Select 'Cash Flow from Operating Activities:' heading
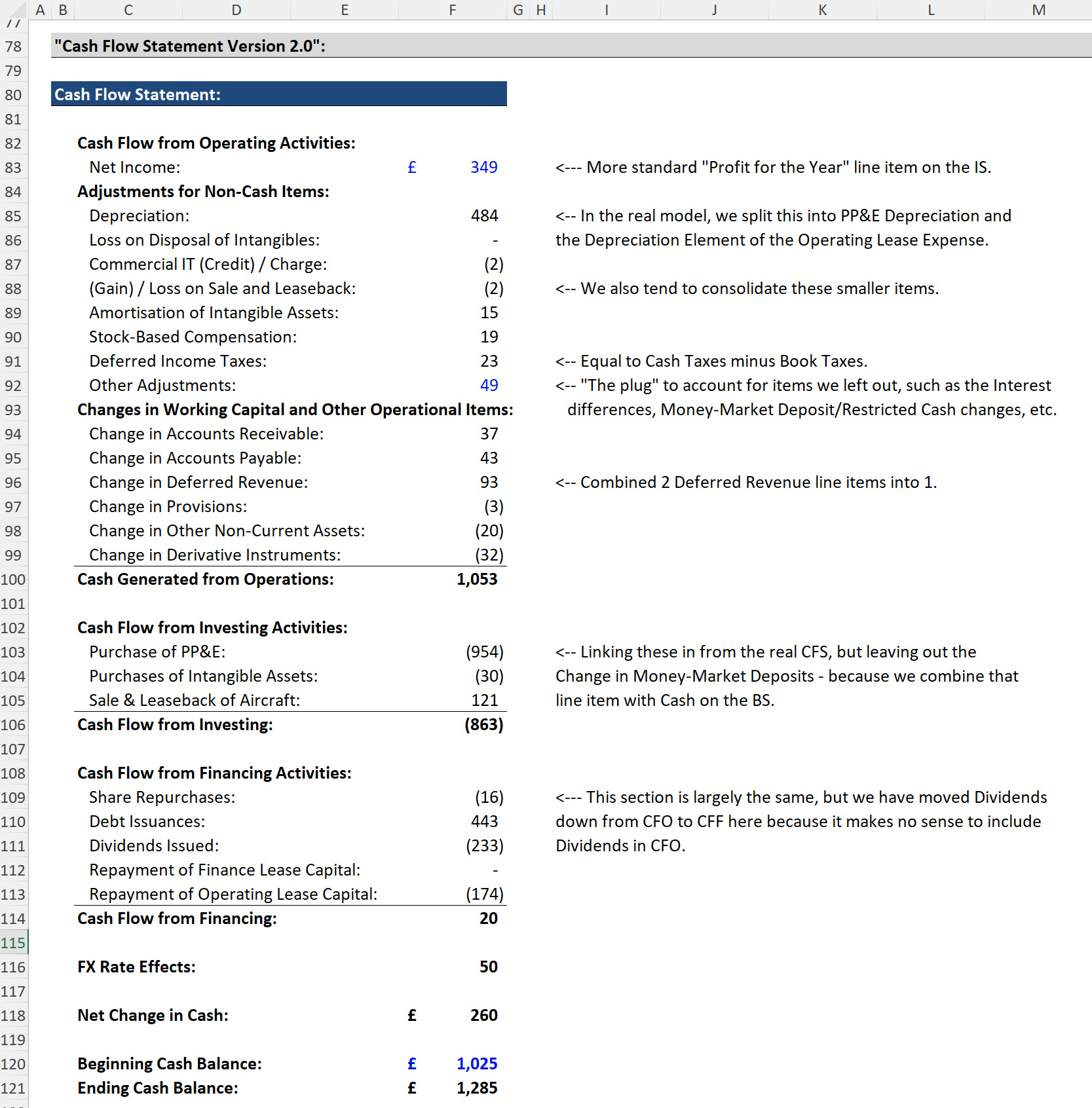 click(216, 143)
